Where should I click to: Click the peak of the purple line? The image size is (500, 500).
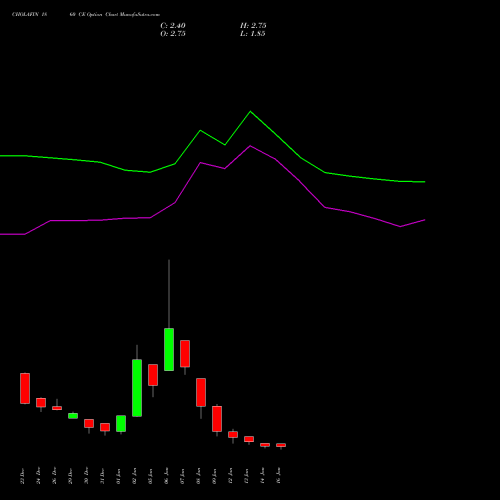[x=250, y=146]
